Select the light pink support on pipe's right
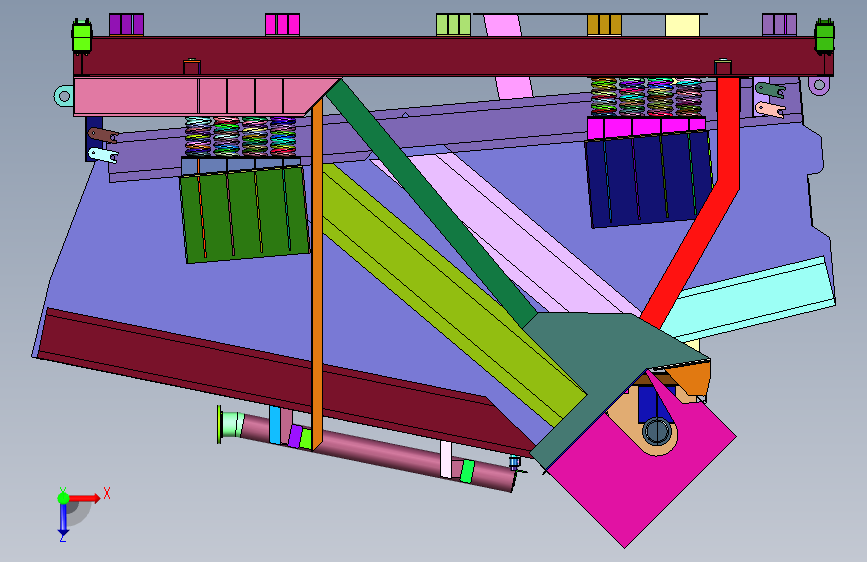The image size is (867, 562). click(x=446, y=459)
